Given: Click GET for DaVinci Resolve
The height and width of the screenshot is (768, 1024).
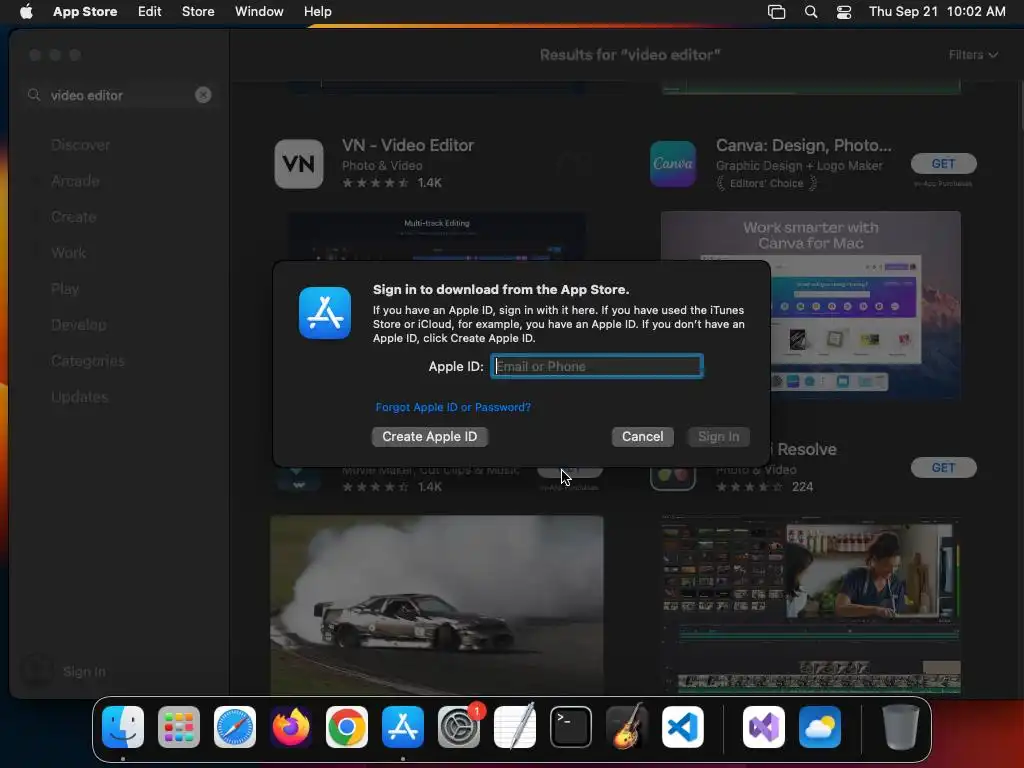Looking at the screenshot, I should point(943,468).
